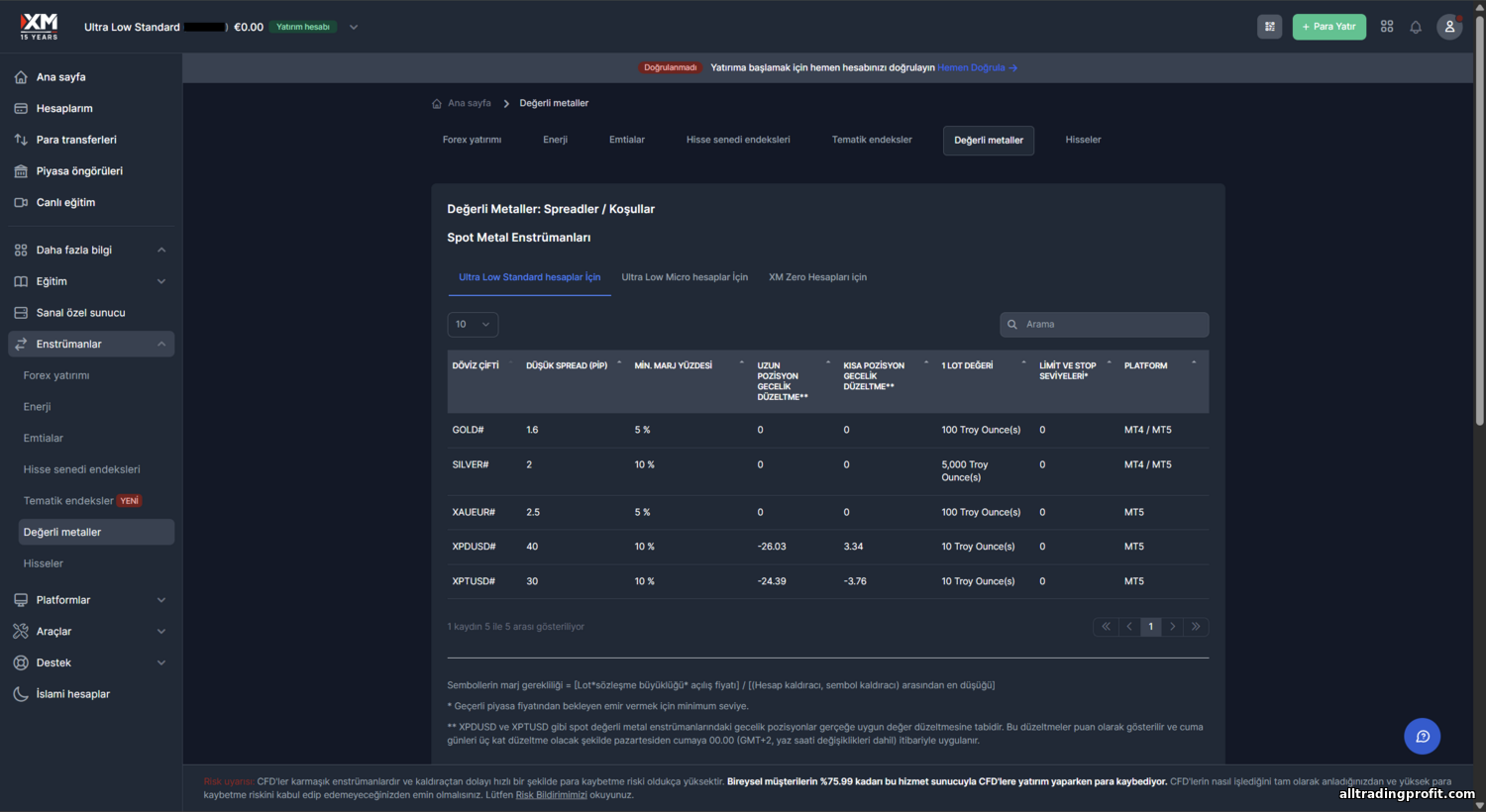Expand the Eğitim sidebar section
The image size is (1486, 812).
click(x=91, y=281)
